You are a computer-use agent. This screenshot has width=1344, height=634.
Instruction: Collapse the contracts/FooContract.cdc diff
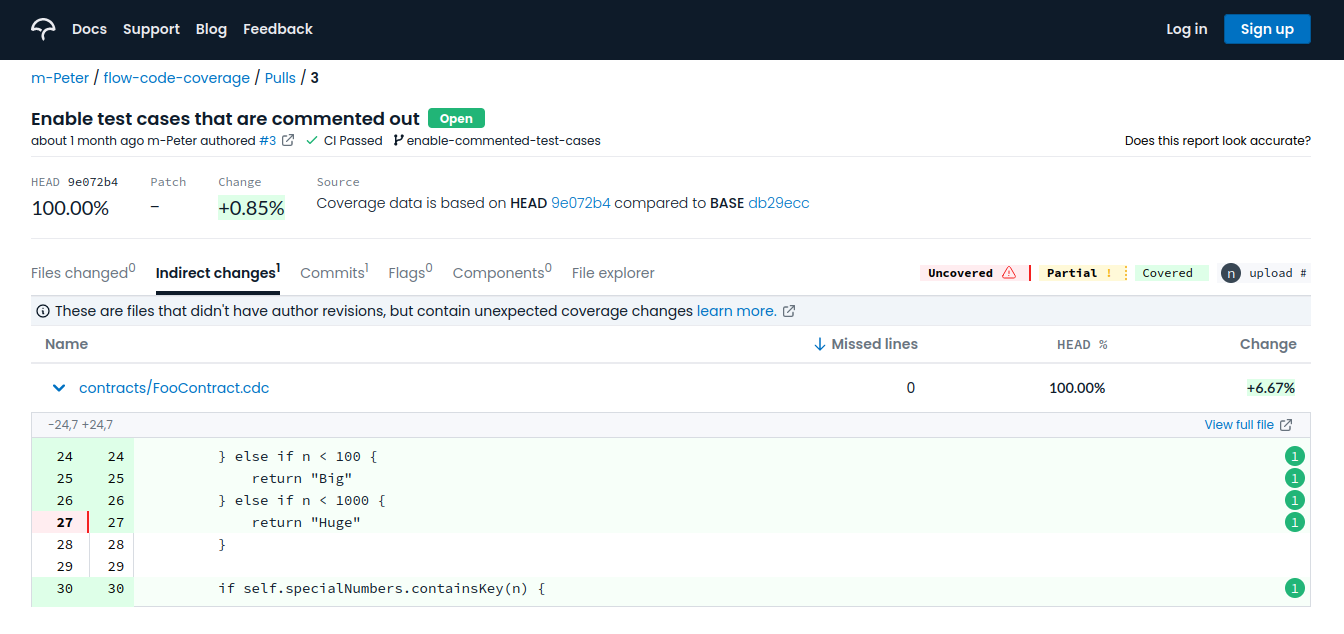pyautogui.click(x=58, y=388)
